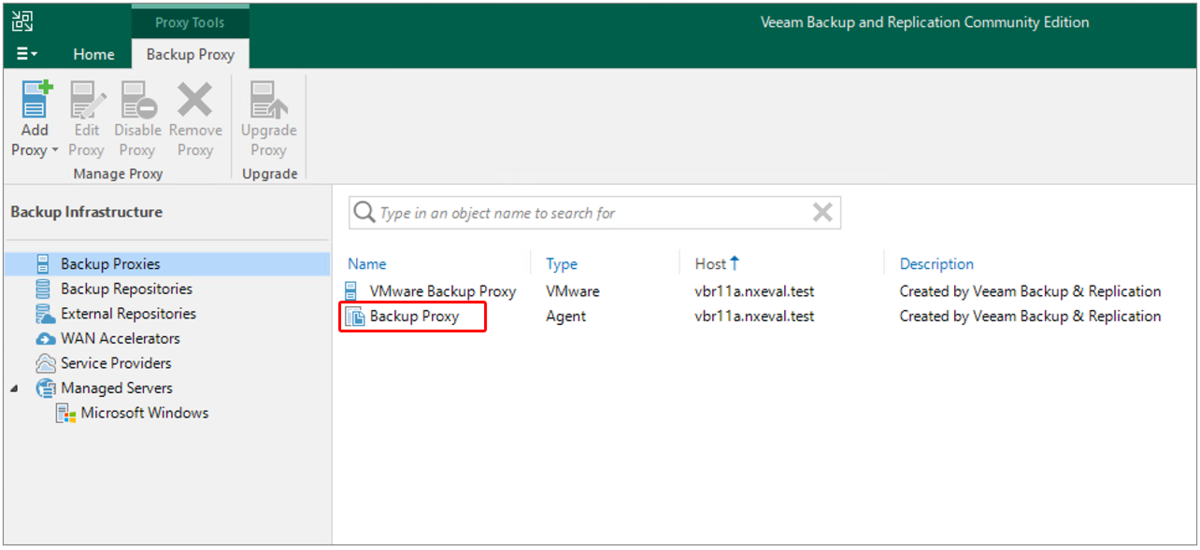The image size is (1200, 550).
Task: Click the Backup Infrastructure pane header
Action: [86, 212]
